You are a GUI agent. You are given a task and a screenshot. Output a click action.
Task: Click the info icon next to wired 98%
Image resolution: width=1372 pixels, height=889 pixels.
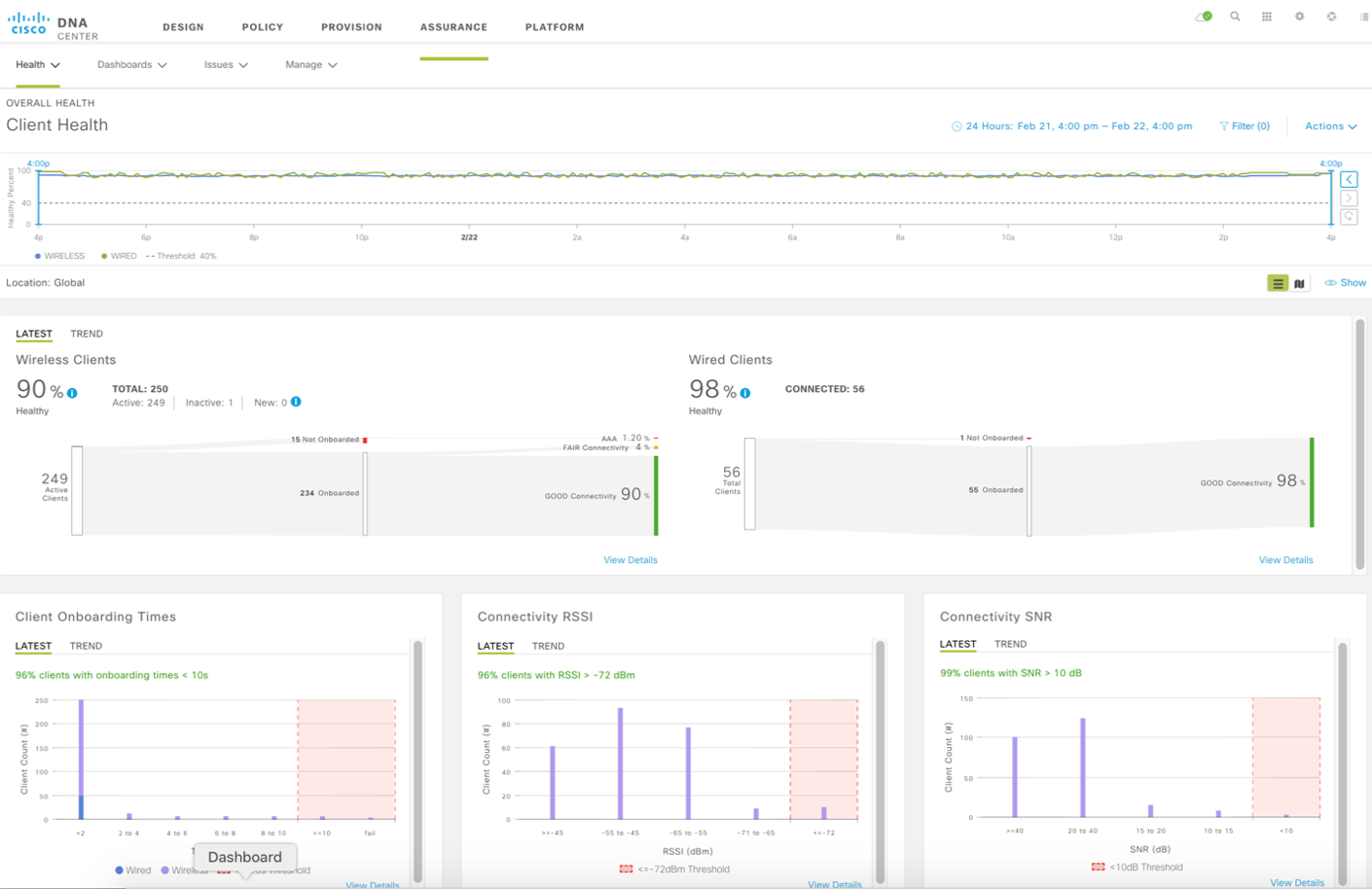(x=745, y=393)
